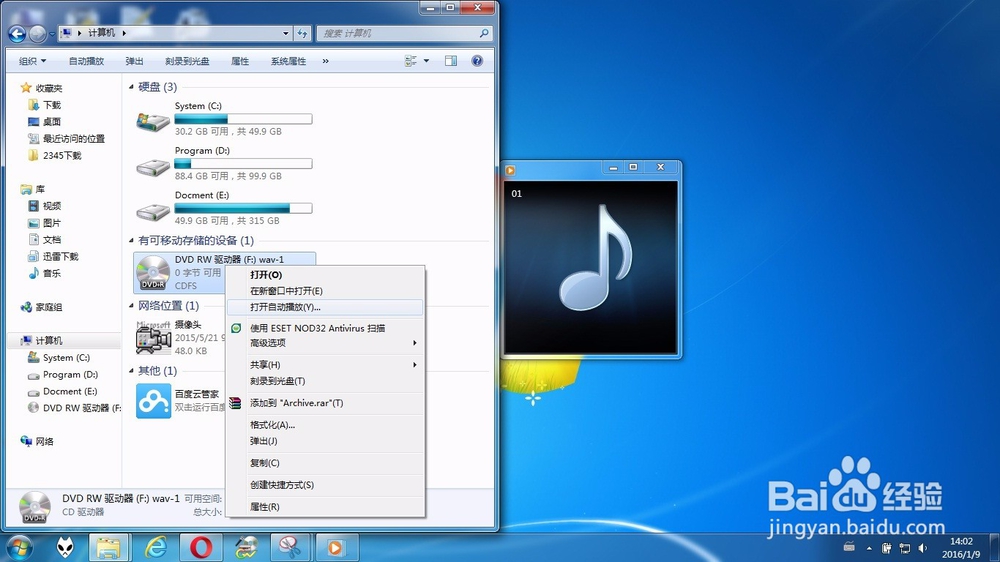
Task: Show hidden tray icons arrow
Action: click(x=869, y=548)
